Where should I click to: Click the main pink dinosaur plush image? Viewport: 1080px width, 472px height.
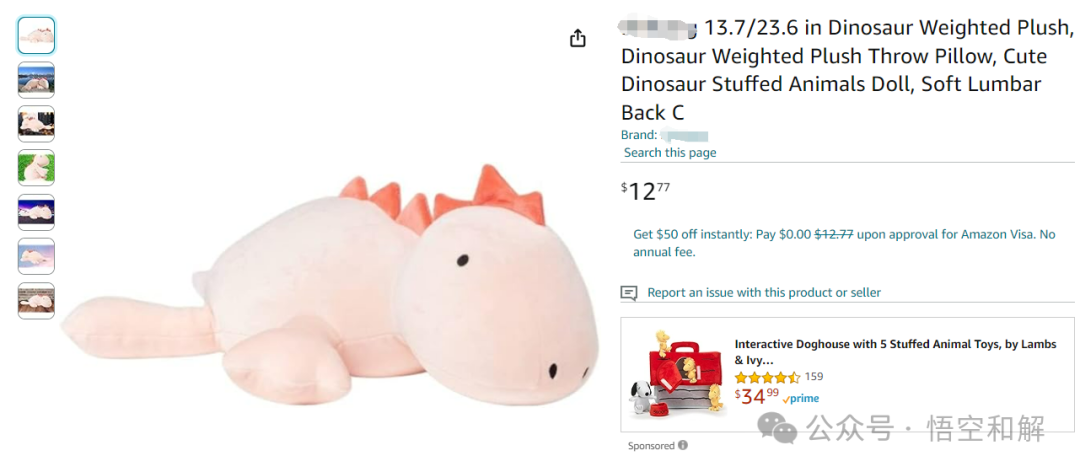[x=330, y=290]
